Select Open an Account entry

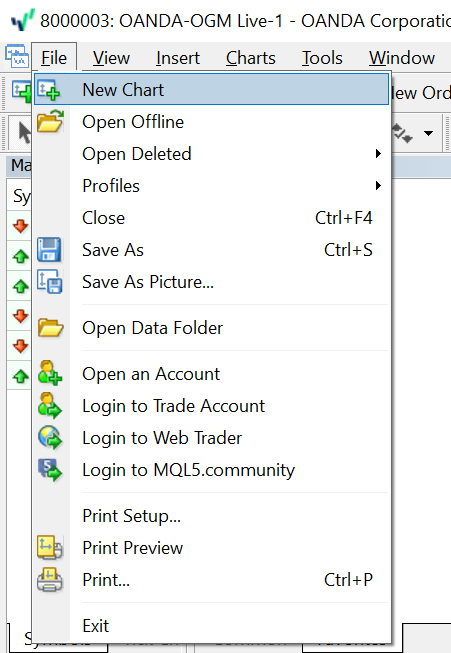tap(212, 374)
